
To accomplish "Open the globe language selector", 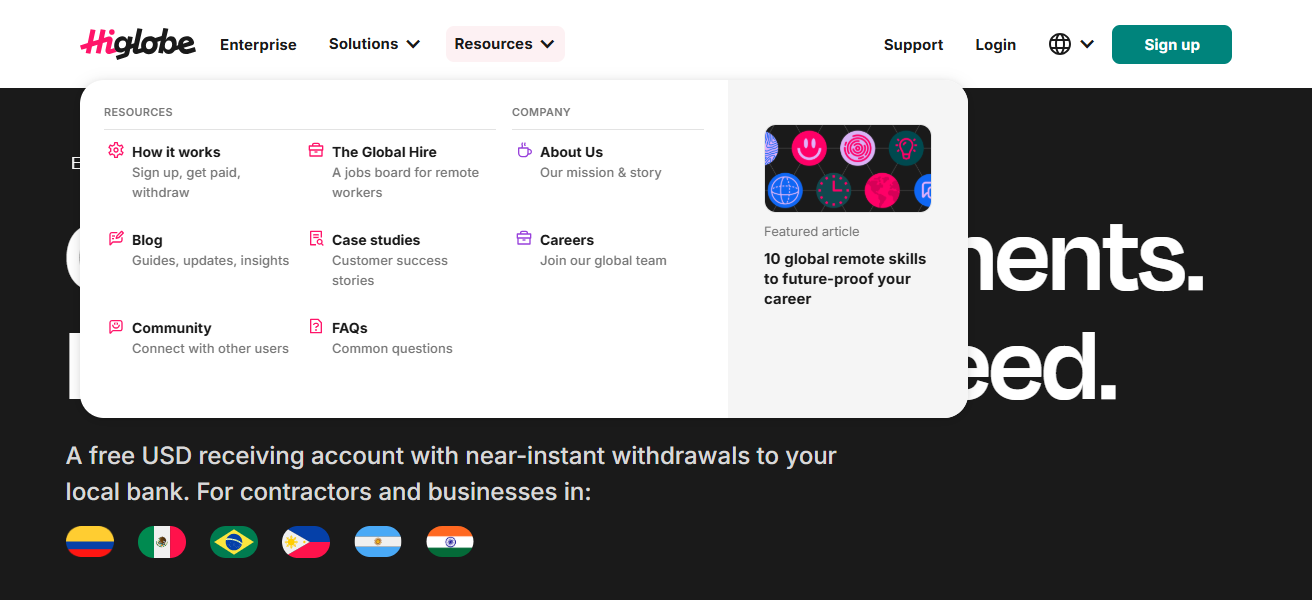I will click(x=1071, y=44).
